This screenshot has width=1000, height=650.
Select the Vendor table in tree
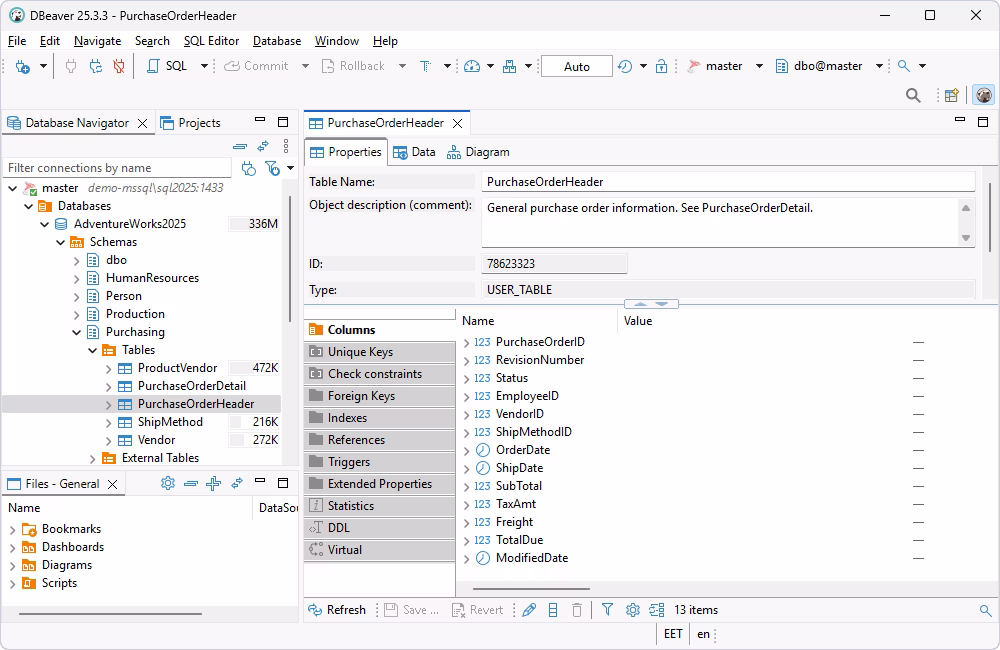pos(156,440)
